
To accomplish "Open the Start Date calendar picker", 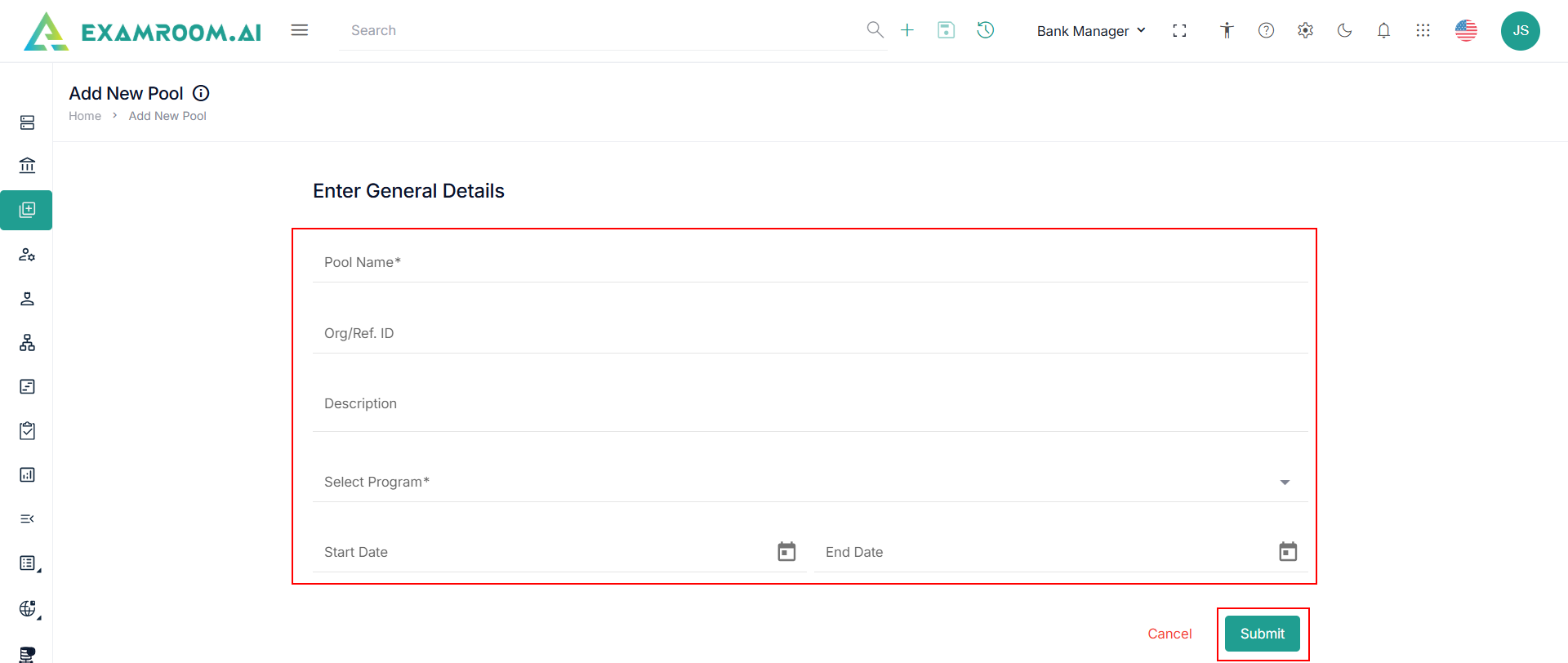I will click(786, 552).
